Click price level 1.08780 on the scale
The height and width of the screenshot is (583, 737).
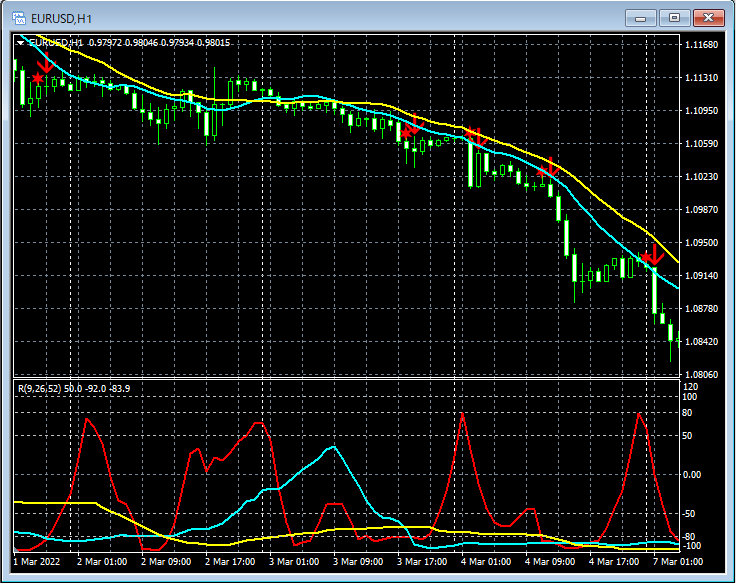click(702, 308)
